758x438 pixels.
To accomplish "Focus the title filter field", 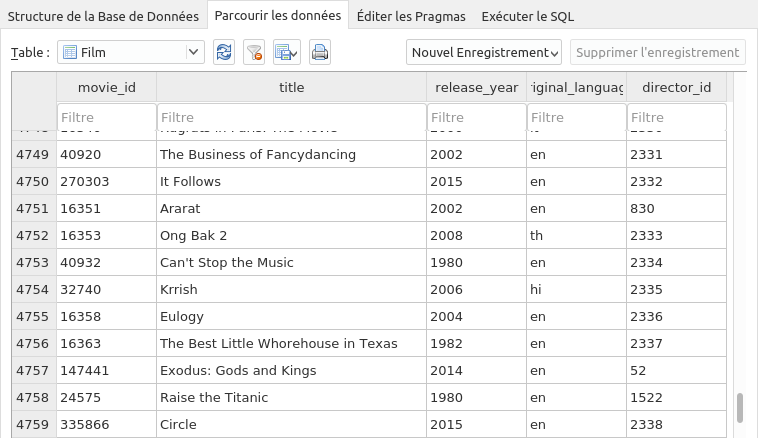I will click(x=292, y=117).
